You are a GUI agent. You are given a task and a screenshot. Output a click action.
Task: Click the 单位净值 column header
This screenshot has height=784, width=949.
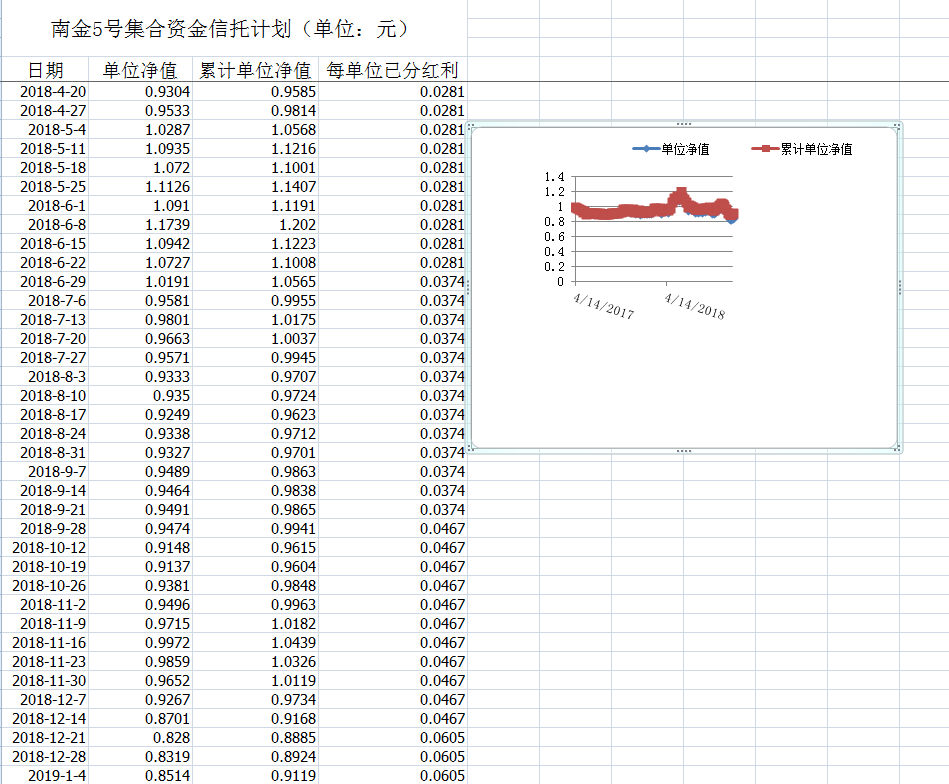(140, 70)
